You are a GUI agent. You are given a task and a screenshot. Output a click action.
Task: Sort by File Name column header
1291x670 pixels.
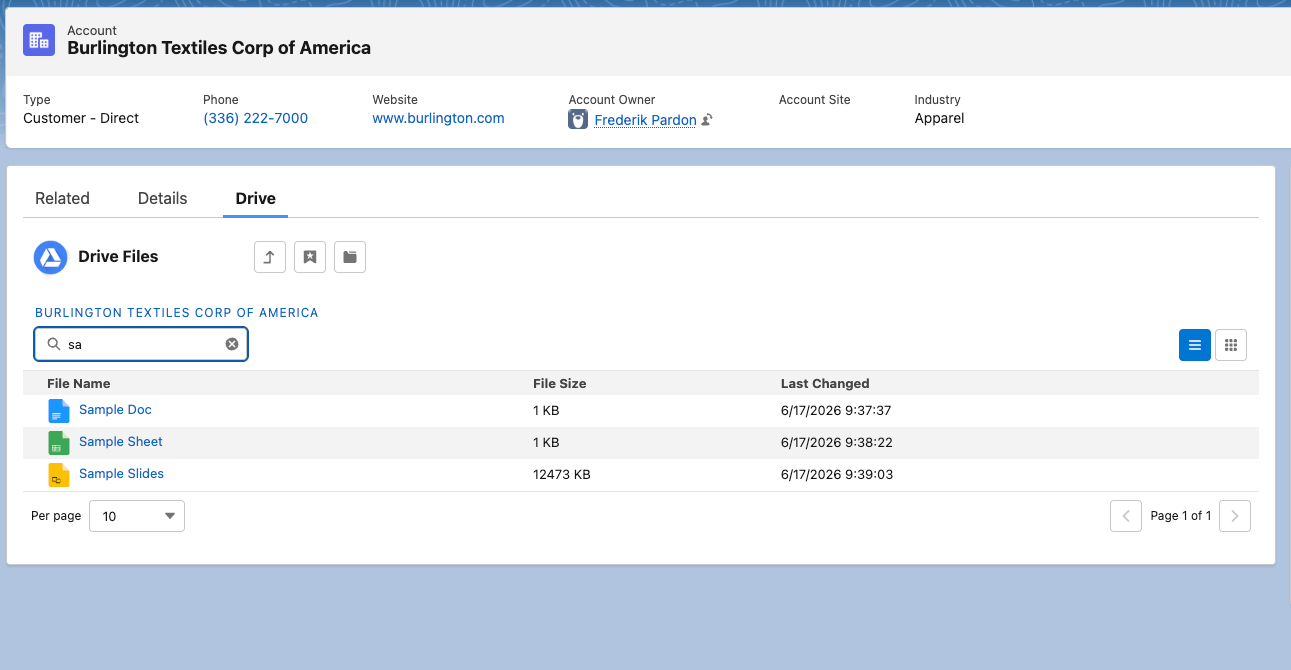pos(79,384)
